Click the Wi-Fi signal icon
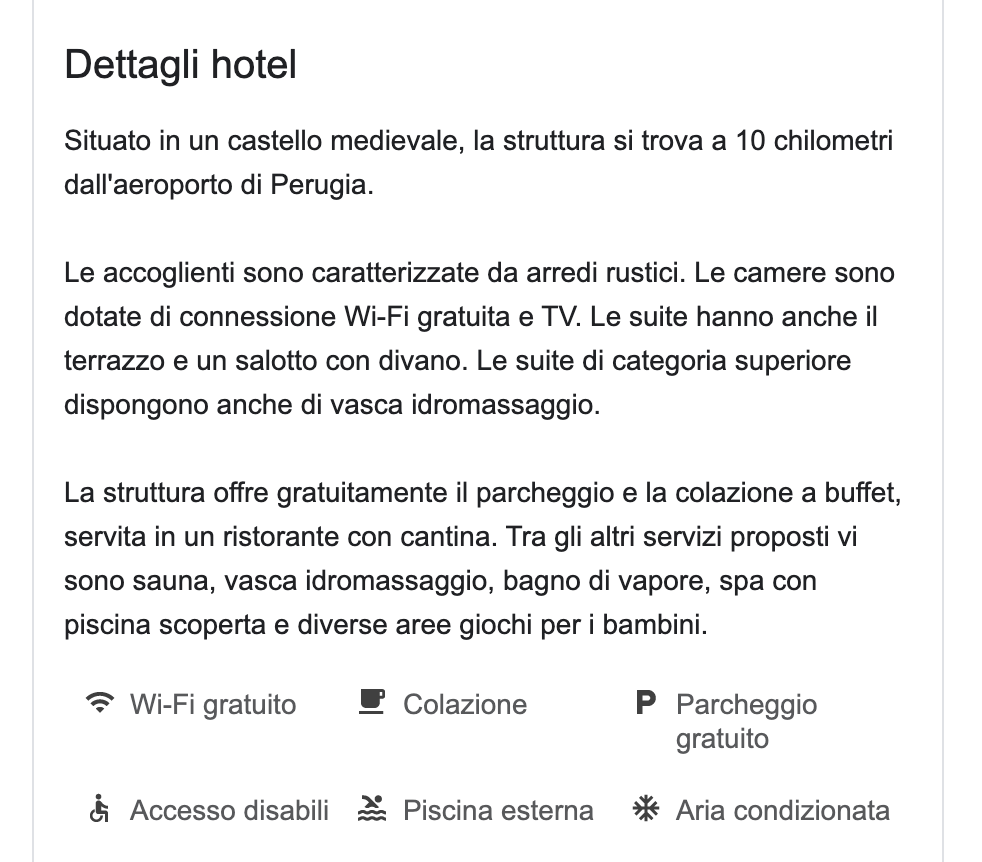982x862 pixels. [x=99, y=704]
